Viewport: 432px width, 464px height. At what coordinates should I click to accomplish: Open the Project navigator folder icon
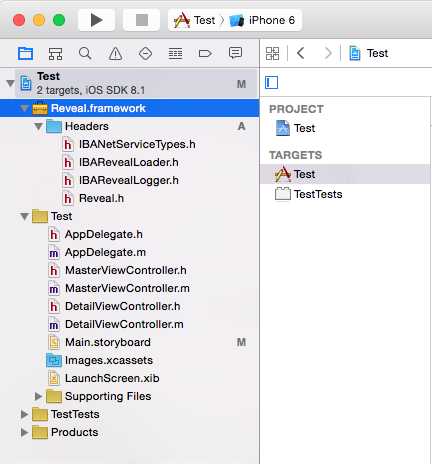click(26, 53)
